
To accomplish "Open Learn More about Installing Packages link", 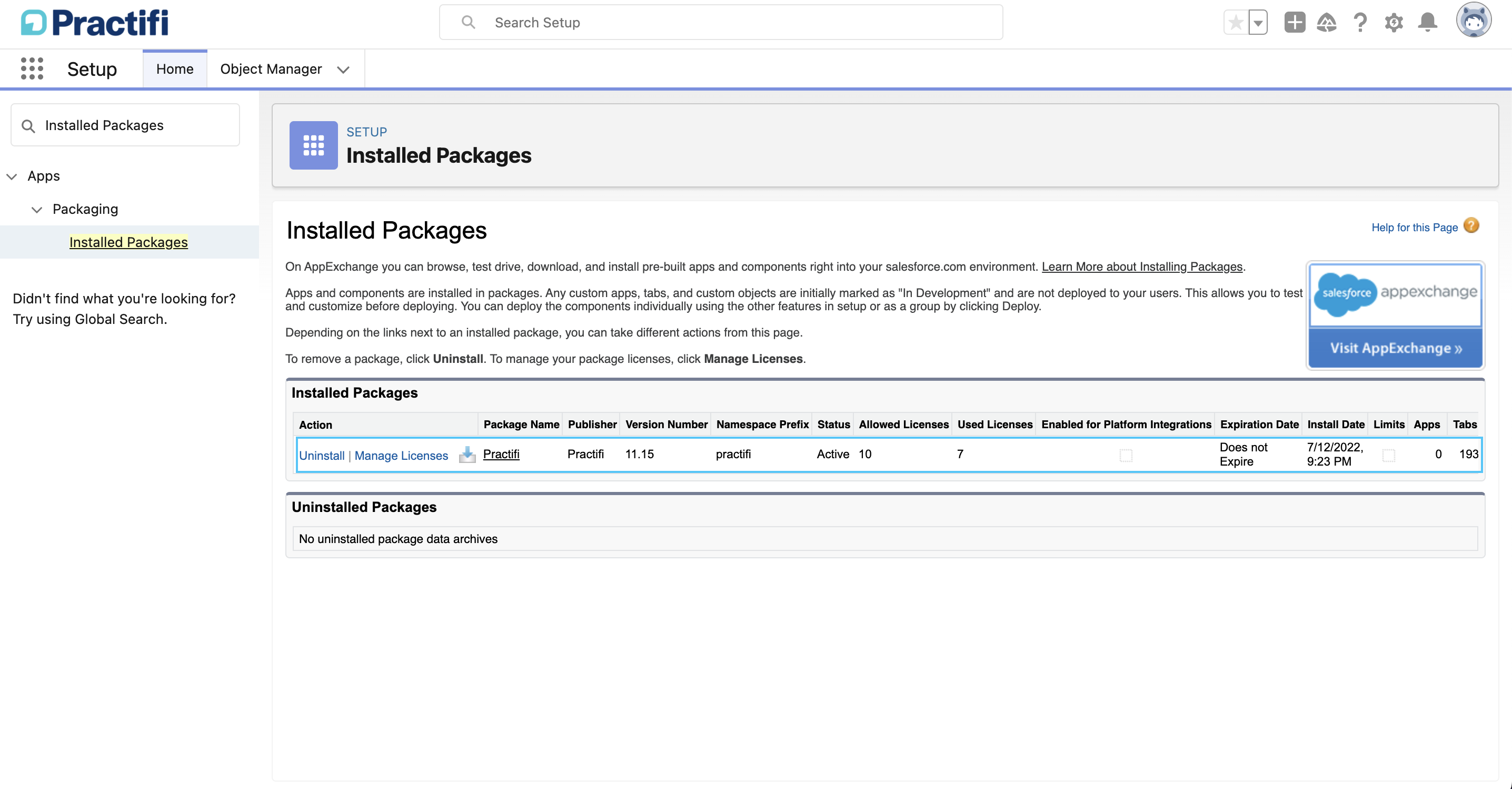I will [1141, 267].
